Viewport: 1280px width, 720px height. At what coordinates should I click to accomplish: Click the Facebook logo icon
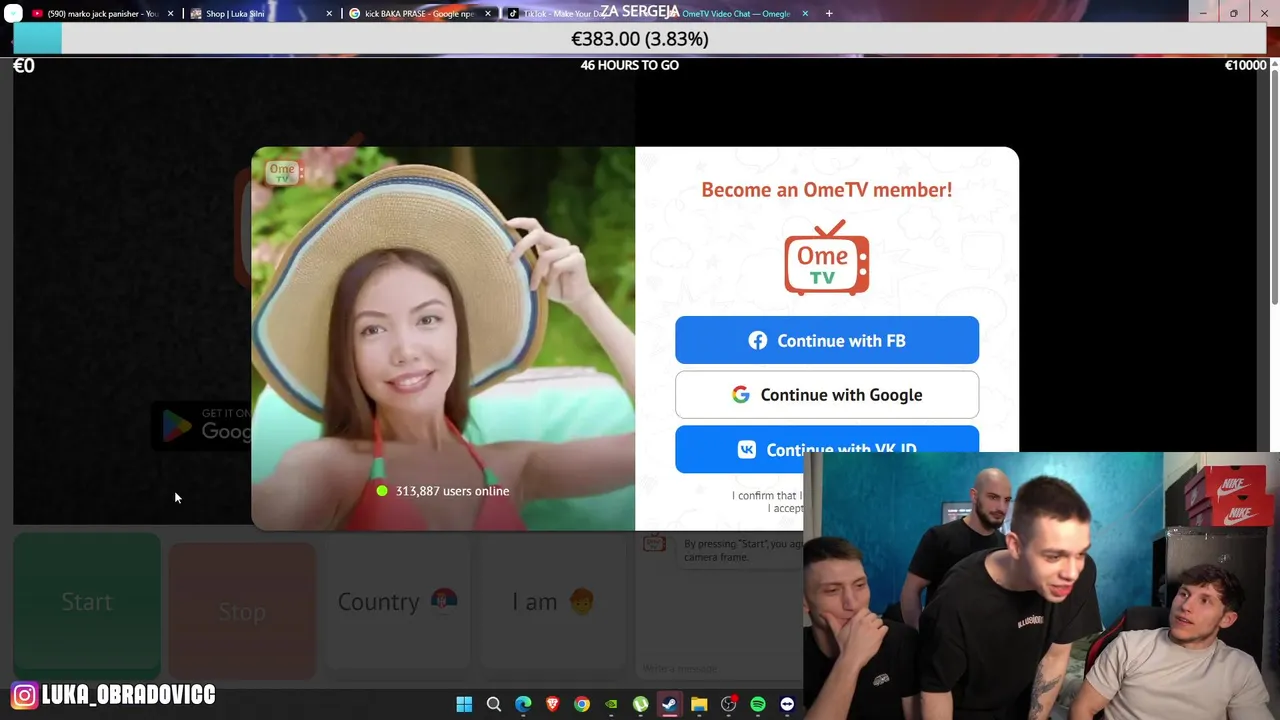click(x=758, y=340)
